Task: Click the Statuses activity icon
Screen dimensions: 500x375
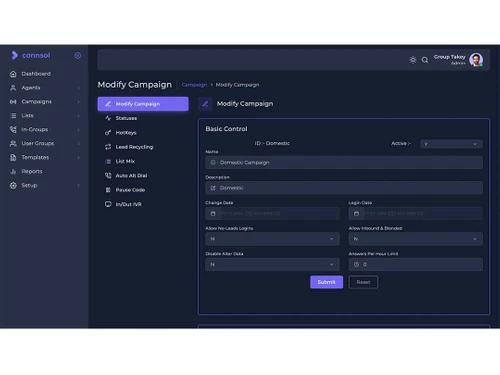Action: click(108, 118)
